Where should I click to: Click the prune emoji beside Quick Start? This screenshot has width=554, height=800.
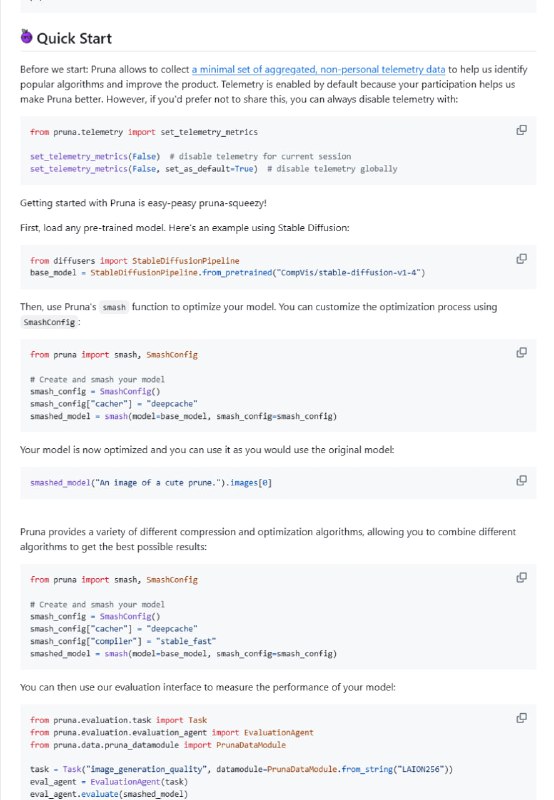(x=27, y=37)
